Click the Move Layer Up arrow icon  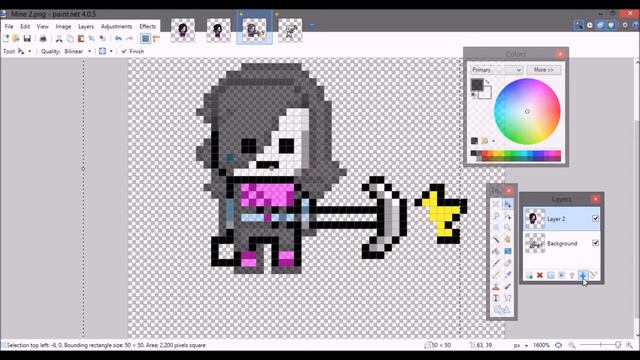572,276
